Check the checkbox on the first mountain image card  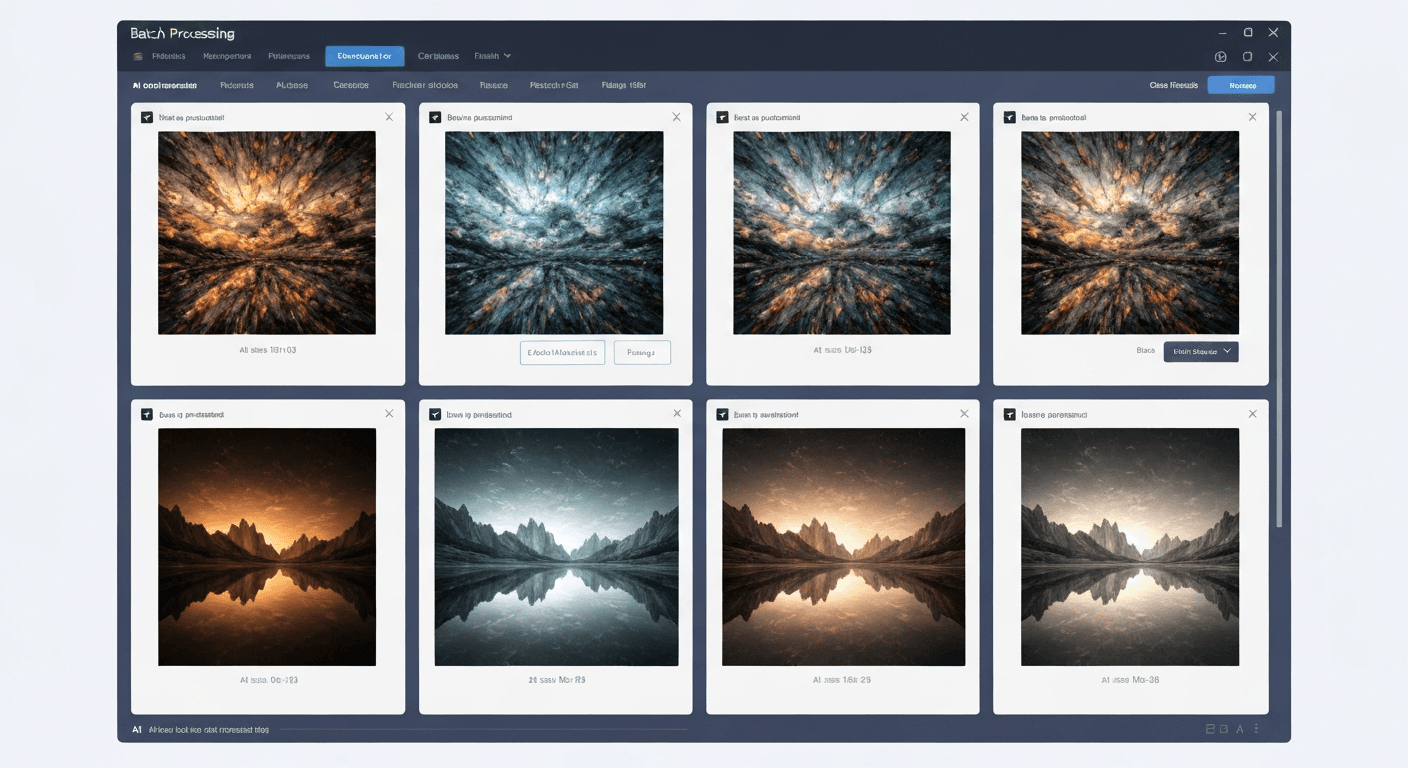coord(146,413)
